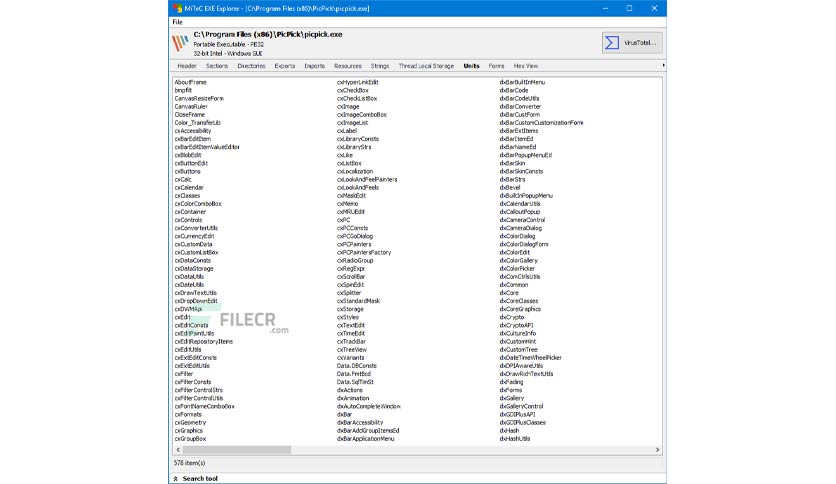This screenshot has height=484, width=836.
Task: Maximize the EXE Explorer window
Action: pos(629,9)
